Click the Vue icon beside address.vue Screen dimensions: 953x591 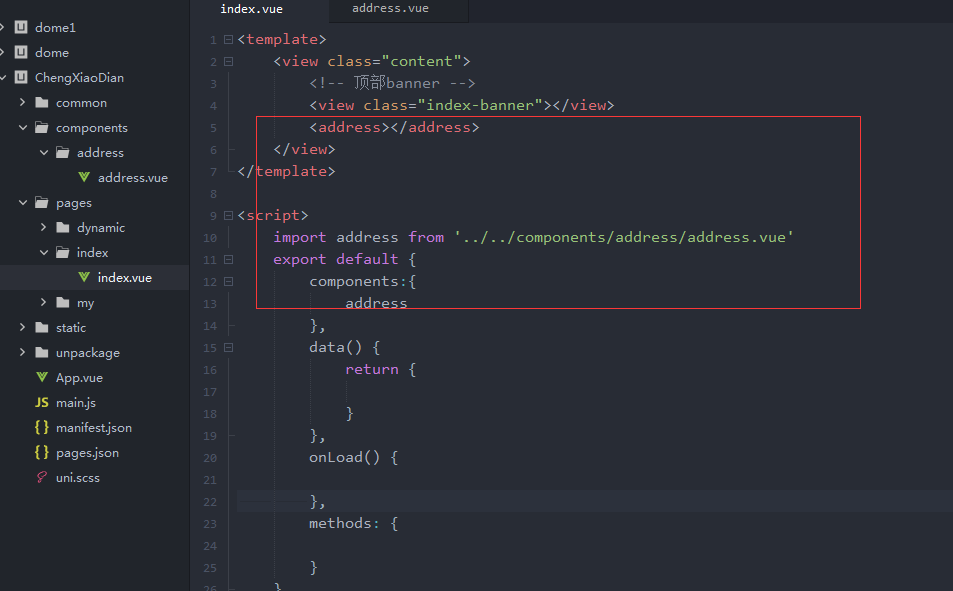point(84,177)
